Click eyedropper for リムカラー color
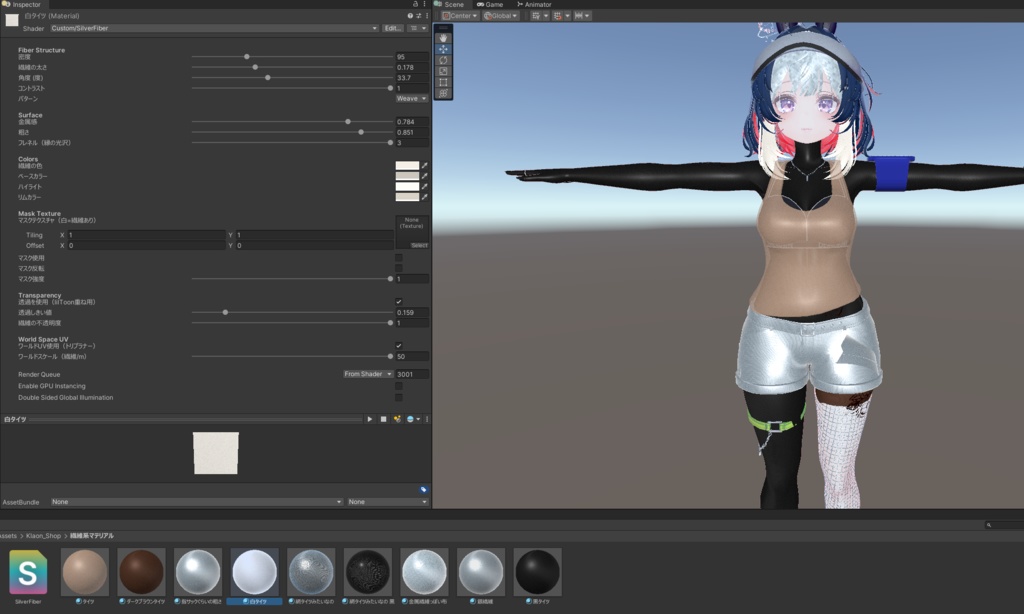The height and width of the screenshot is (614, 1024). 424,197
